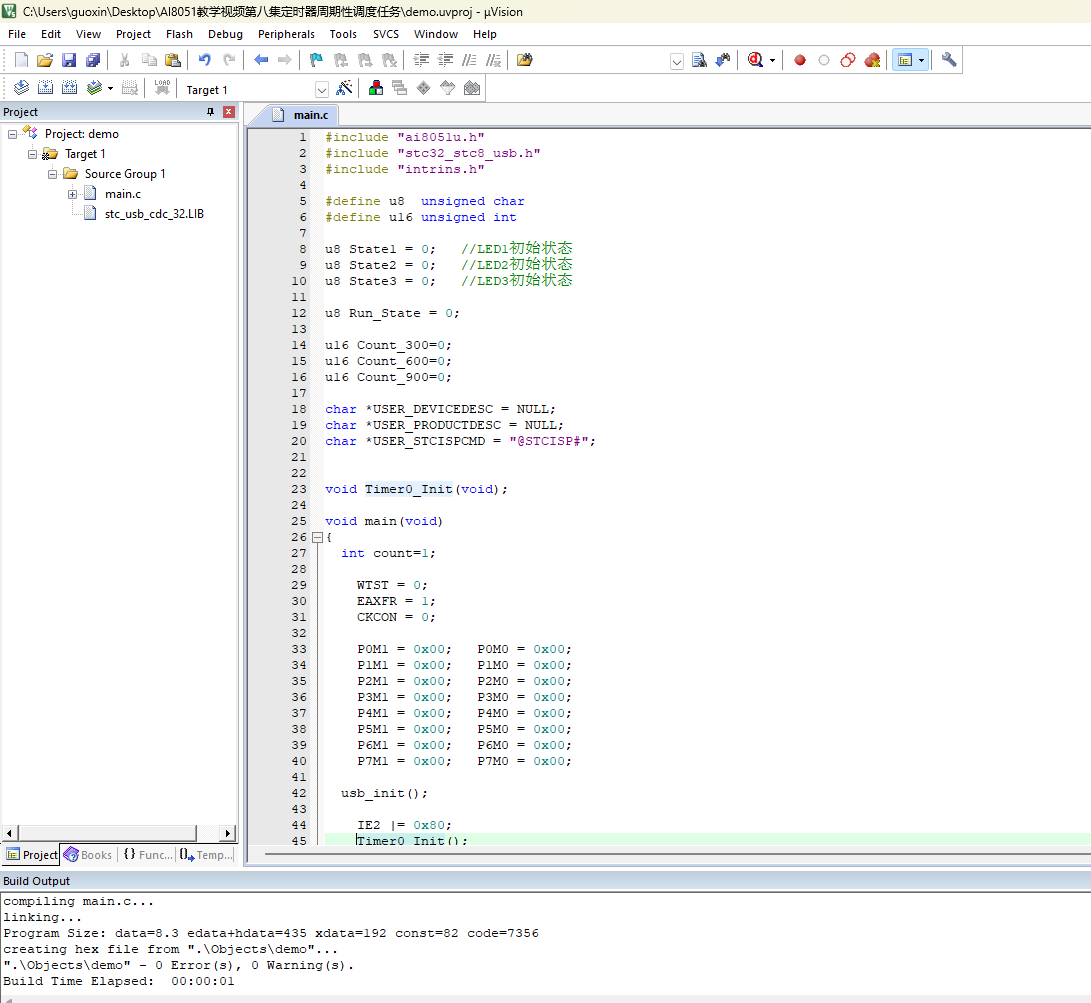Insert a bookmark with the flag icon
Image resolution: width=1091 pixels, height=1003 pixels.
(316, 60)
